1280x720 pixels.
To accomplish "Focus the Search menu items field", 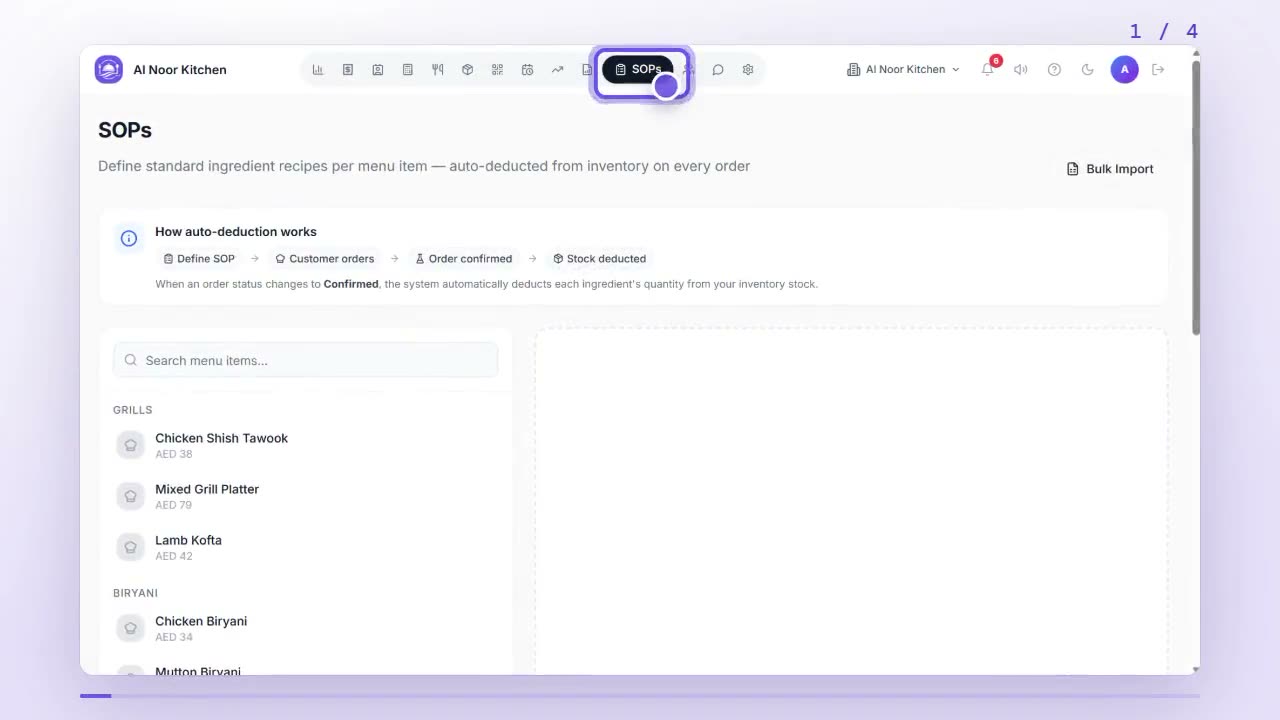I will pyautogui.click(x=305, y=360).
